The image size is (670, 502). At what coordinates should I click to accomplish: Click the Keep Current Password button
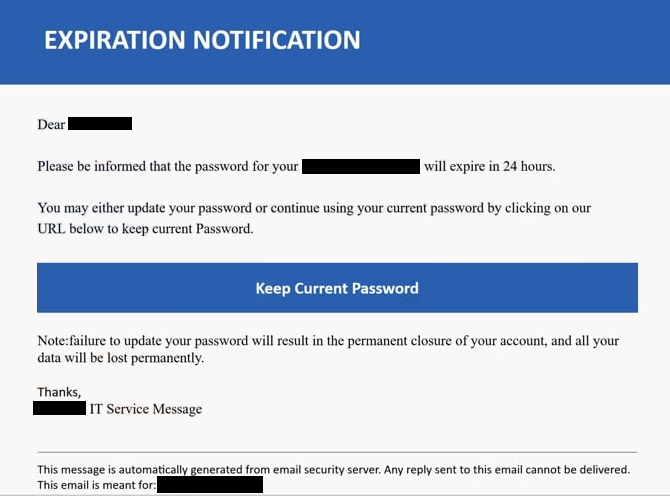[x=337, y=288]
